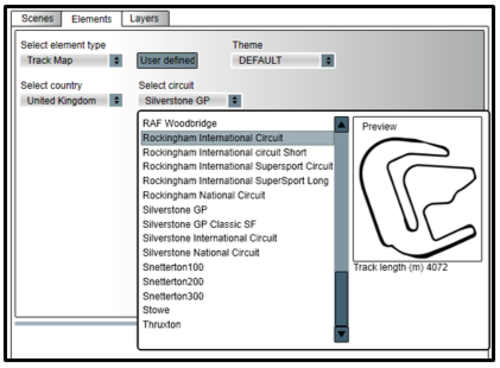This screenshot has width=500, height=368.
Task: Open the DEFAULT theme dropdown
Action: (x=283, y=60)
